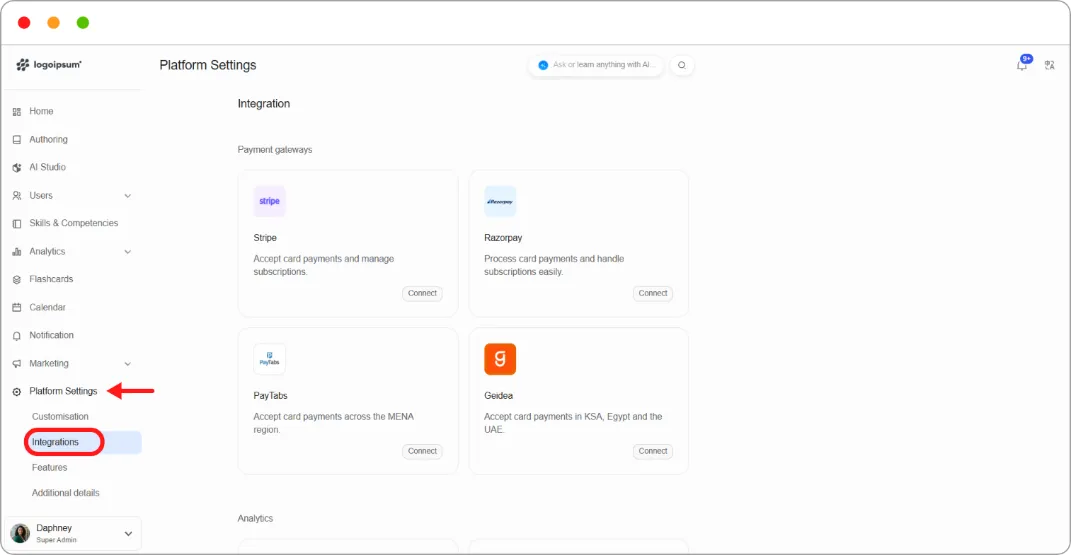Click the Geidea card title
The image size is (1071, 555).
[x=499, y=395]
